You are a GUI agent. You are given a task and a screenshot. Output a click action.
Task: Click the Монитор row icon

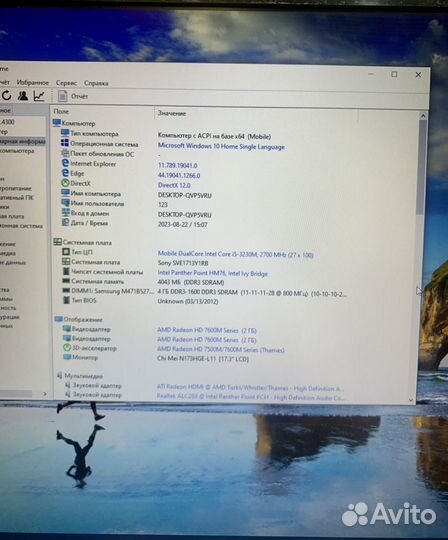click(x=67, y=357)
